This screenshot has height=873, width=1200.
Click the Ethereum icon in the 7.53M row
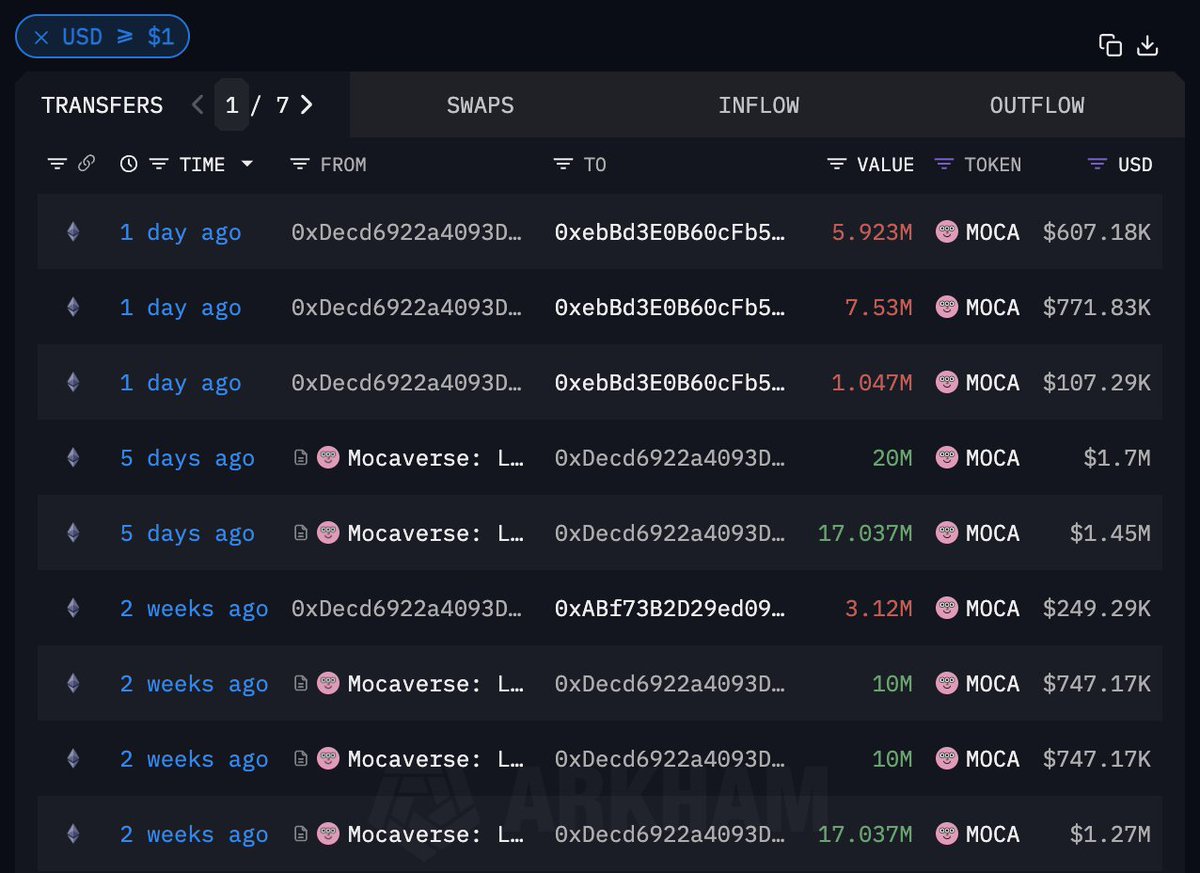pos(73,307)
